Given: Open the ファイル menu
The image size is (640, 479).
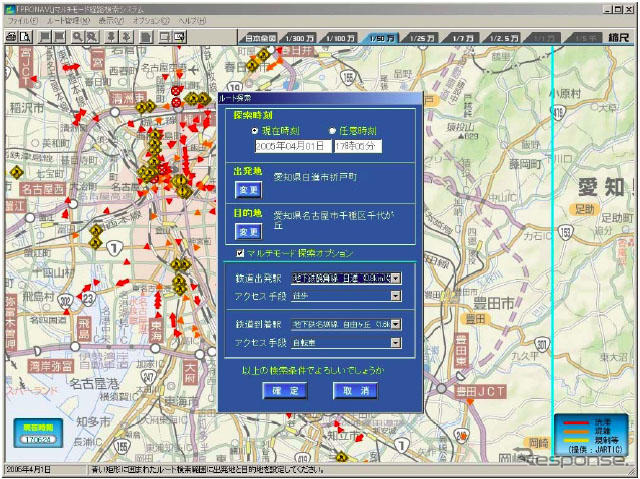Looking at the screenshot, I should click(21, 20).
